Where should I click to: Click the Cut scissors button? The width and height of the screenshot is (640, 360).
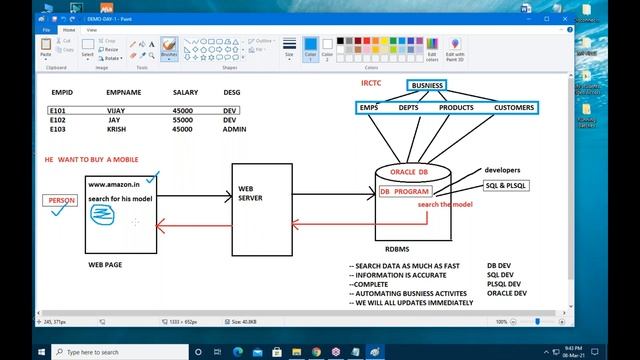(64, 41)
